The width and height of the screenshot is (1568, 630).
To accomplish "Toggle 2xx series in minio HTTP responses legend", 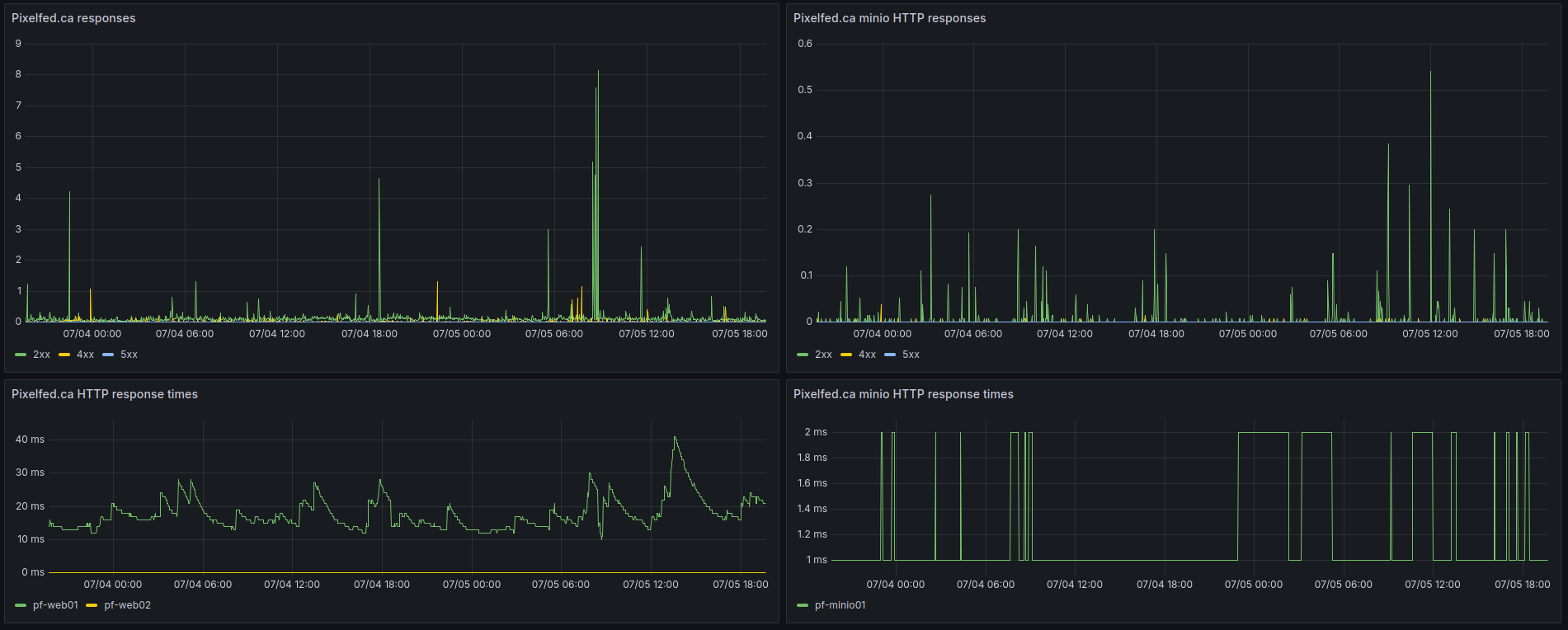I will (x=823, y=355).
